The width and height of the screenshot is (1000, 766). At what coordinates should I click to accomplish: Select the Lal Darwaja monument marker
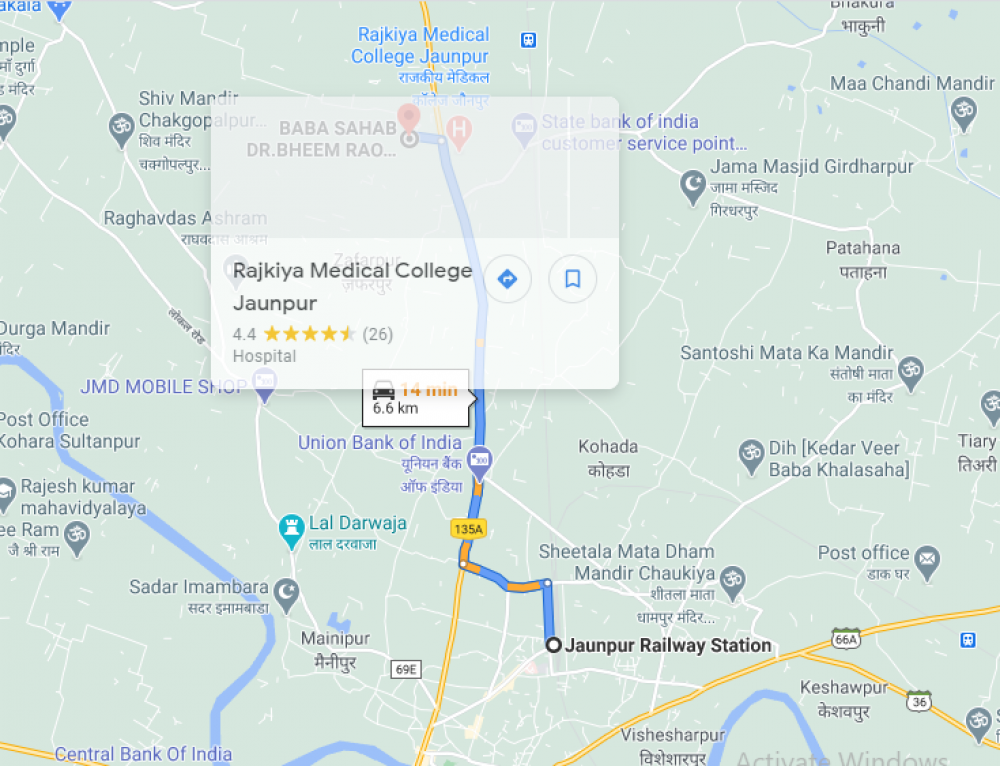pyautogui.click(x=291, y=531)
